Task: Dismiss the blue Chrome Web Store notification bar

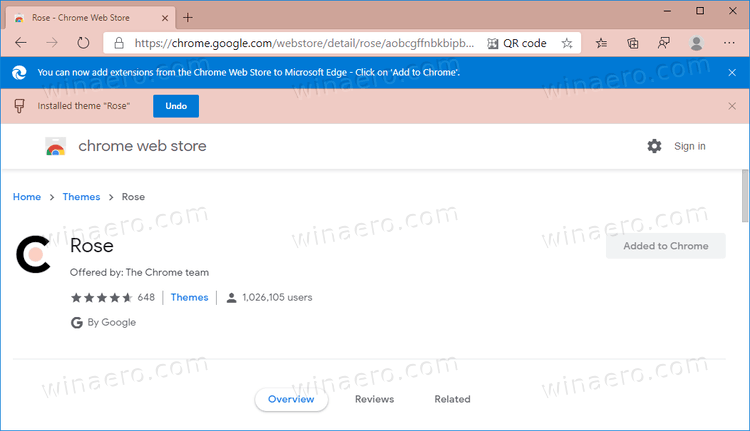Action: coord(732,73)
